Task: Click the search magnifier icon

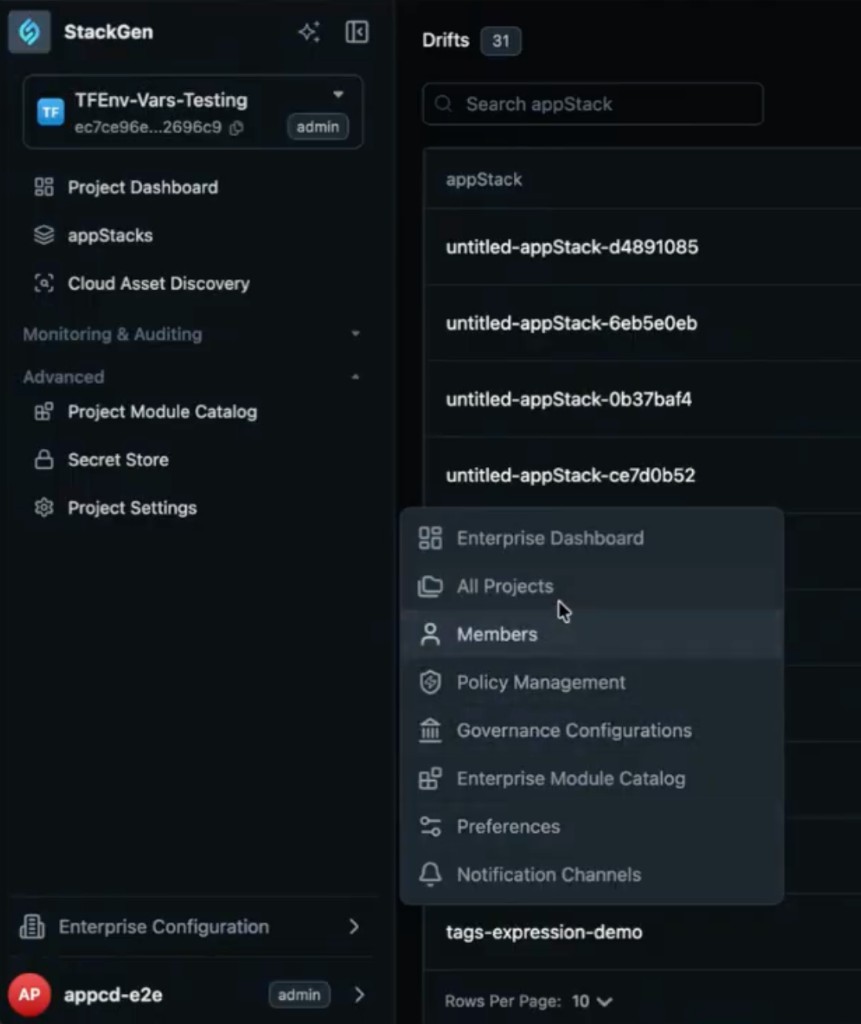Action: (x=444, y=104)
